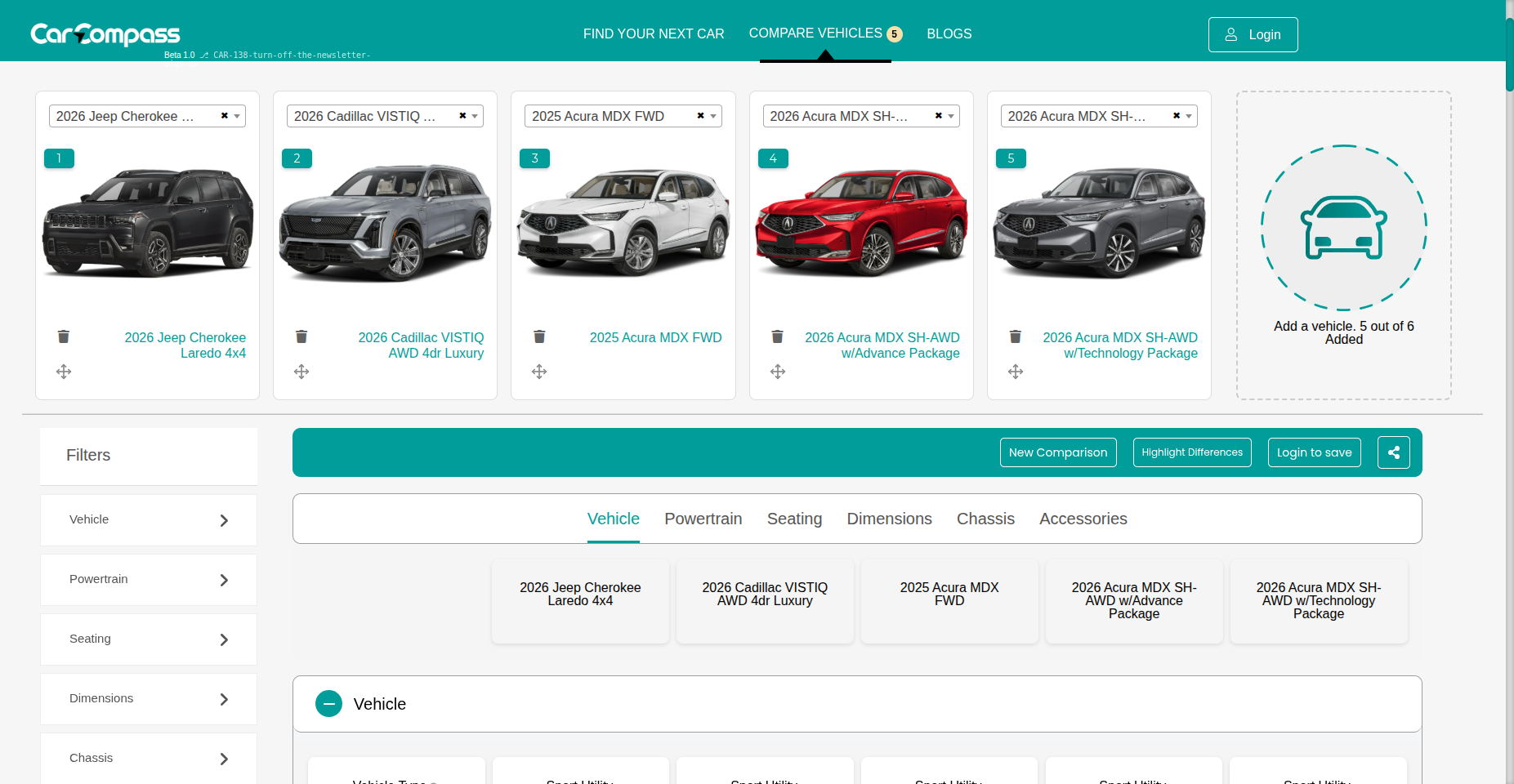Click the 2026 Acura MDX SH-AWD w/Technology Package link
Screen dimensions: 1514x784
pyautogui.click(x=1120, y=345)
